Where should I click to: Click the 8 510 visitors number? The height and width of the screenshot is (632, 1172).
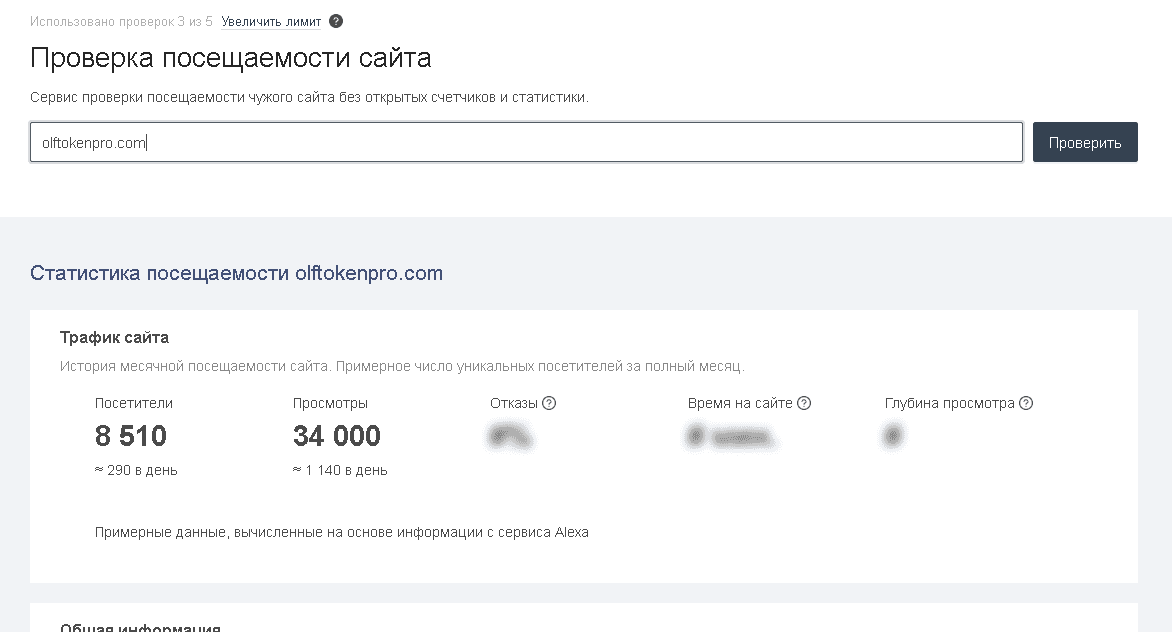[x=131, y=436]
